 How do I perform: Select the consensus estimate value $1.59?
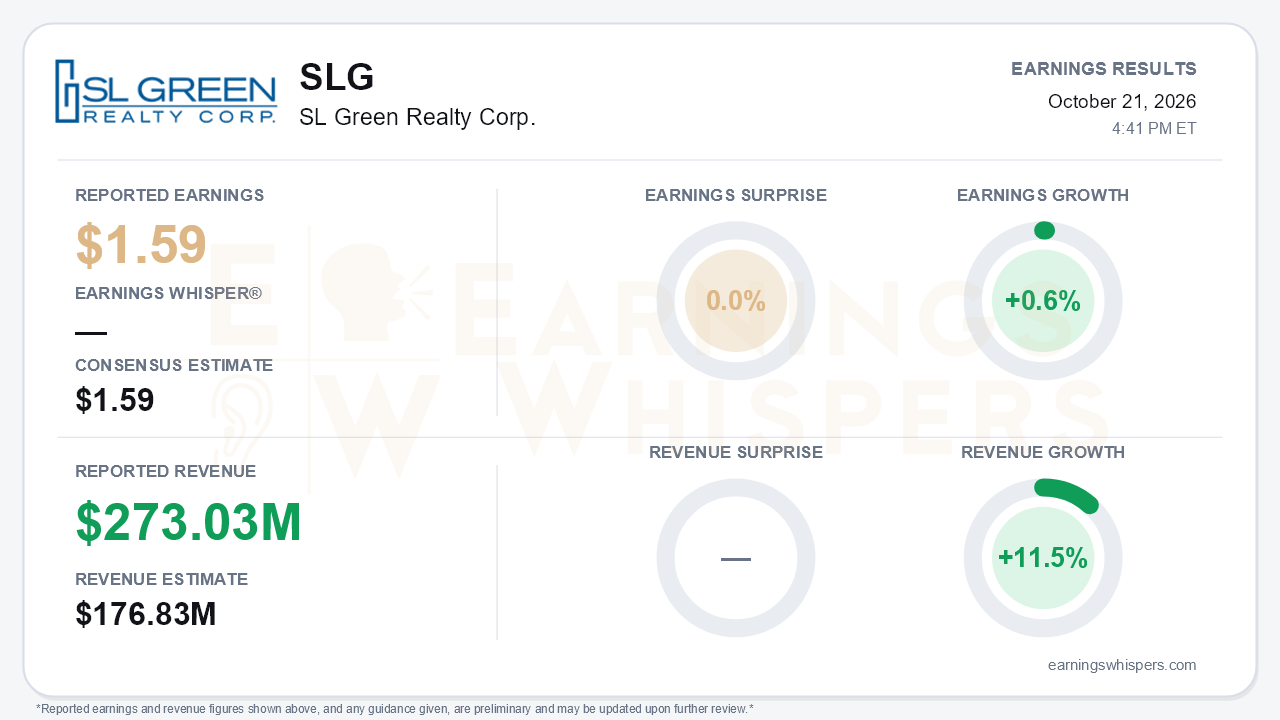click(115, 400)
